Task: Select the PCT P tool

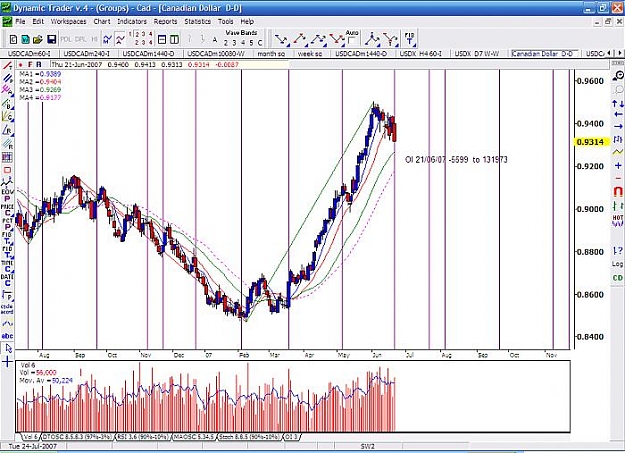Action: [x=7, y=224]
